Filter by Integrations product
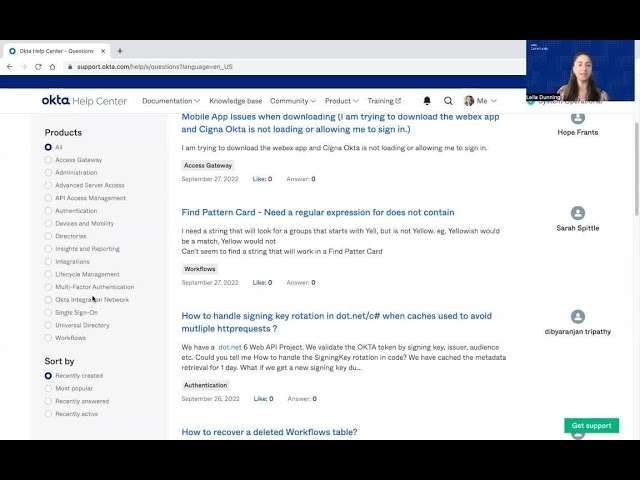640x480 pixels. pyautogui.click(x=48, y=261)
